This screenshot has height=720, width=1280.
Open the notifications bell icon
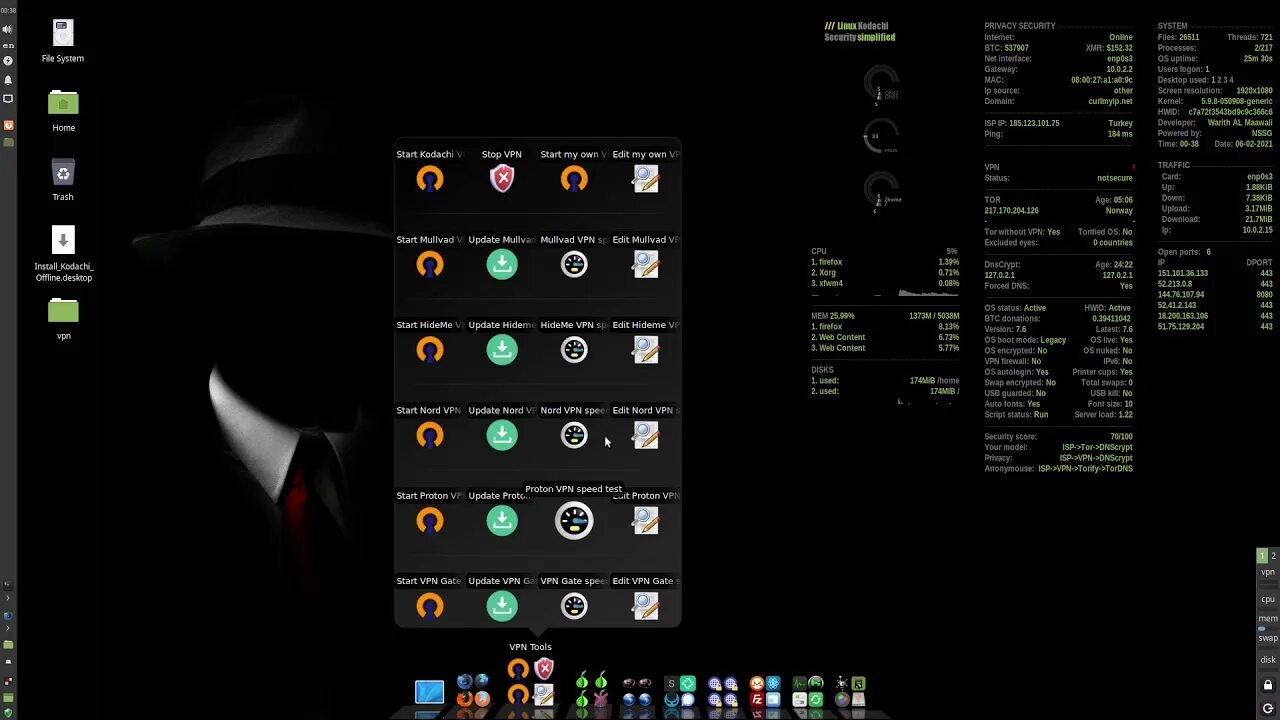tap(8, 80)
